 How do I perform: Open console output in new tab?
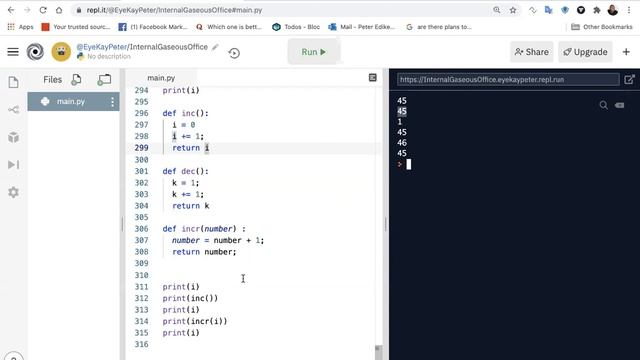[629, 80]
